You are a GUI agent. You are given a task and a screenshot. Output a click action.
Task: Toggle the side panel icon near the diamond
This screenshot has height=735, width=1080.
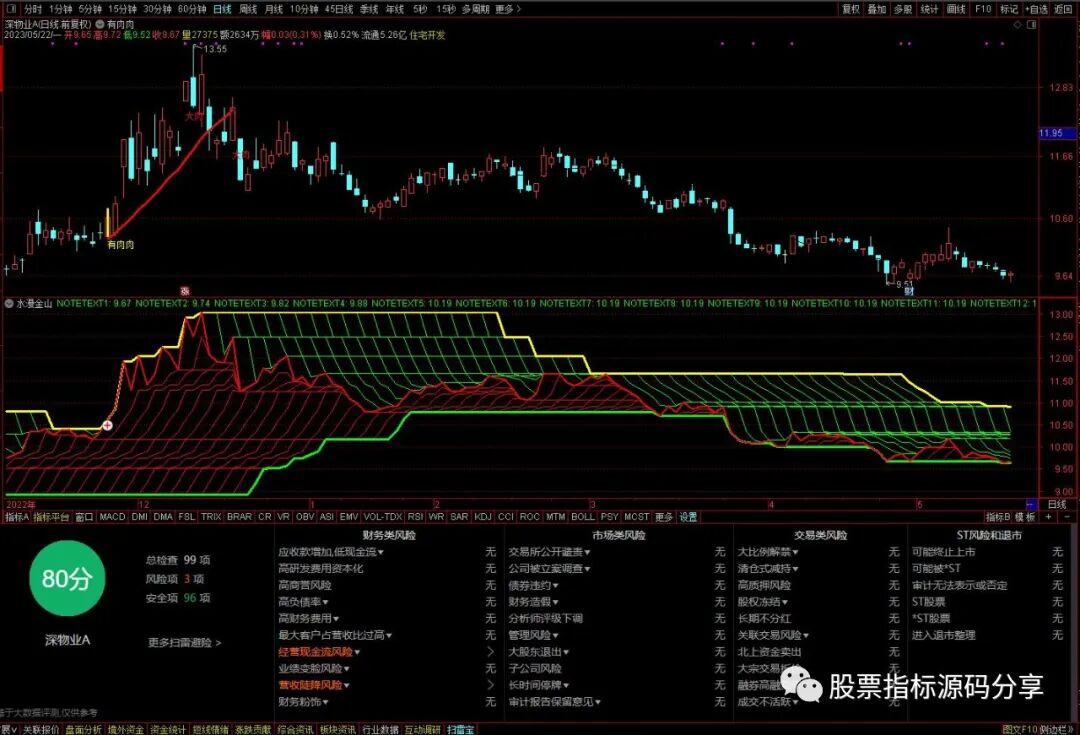click(1031, 24)
